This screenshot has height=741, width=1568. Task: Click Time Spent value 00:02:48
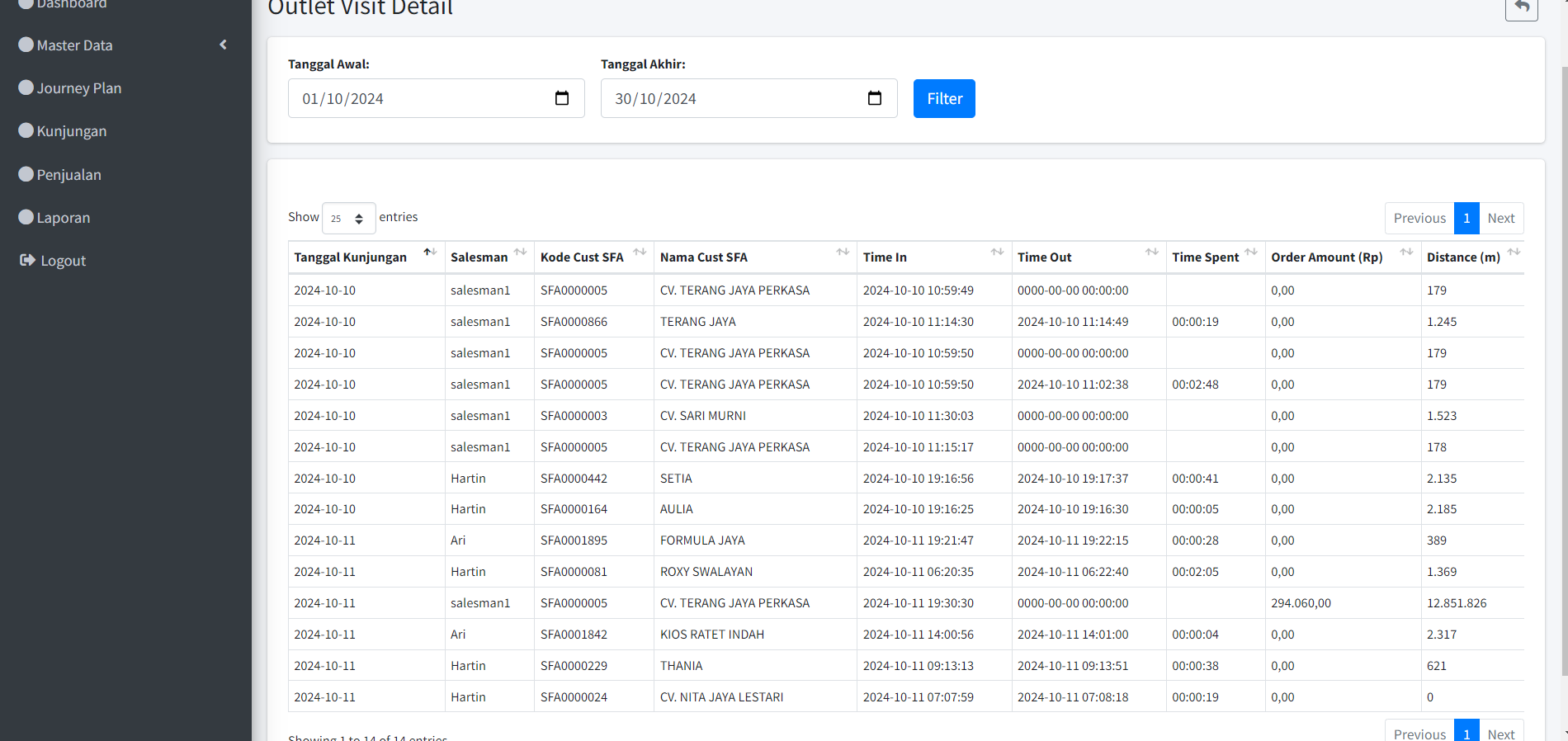pos(1195,385)
